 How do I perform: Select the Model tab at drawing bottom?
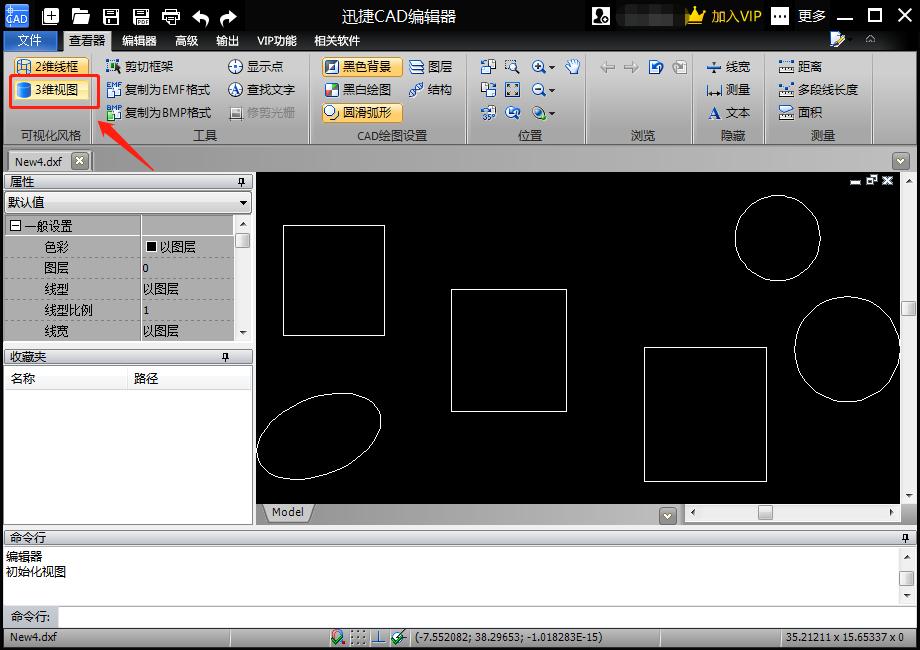tap(286, 512)
